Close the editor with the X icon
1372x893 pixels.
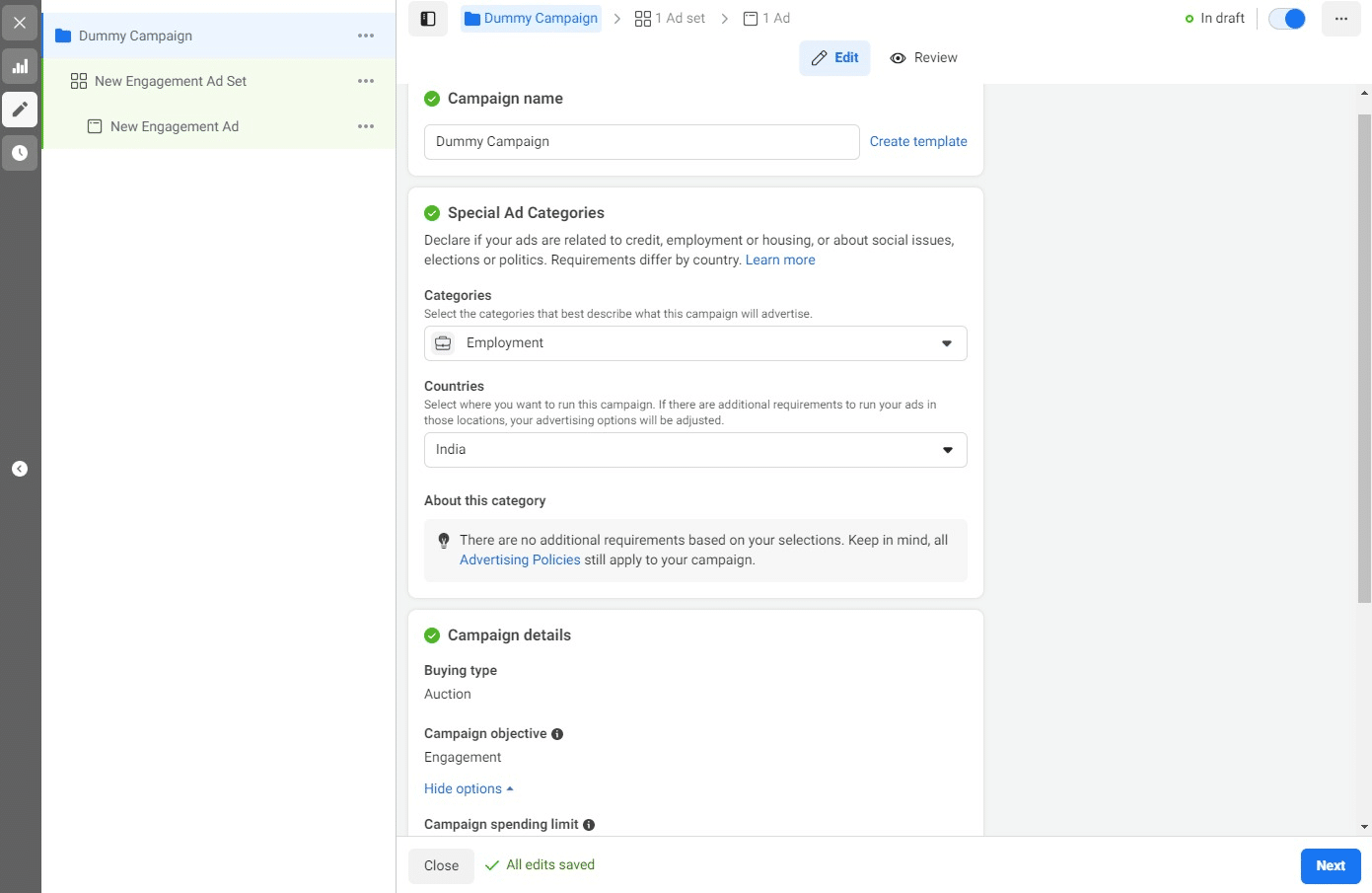[20, 23]
